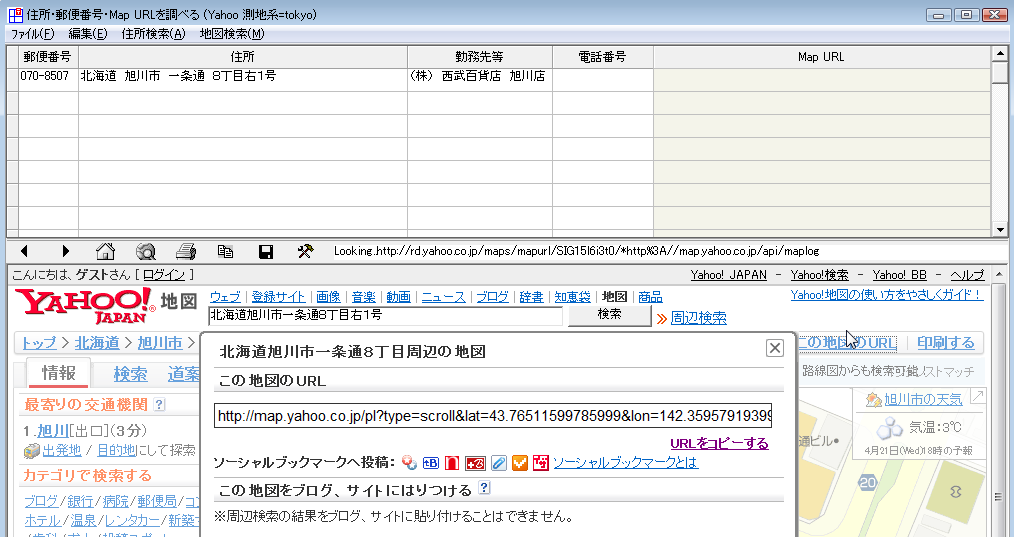Click the 検索 search button
Image resolution: width=1014 pixels, height=537 pixels.
609,315
